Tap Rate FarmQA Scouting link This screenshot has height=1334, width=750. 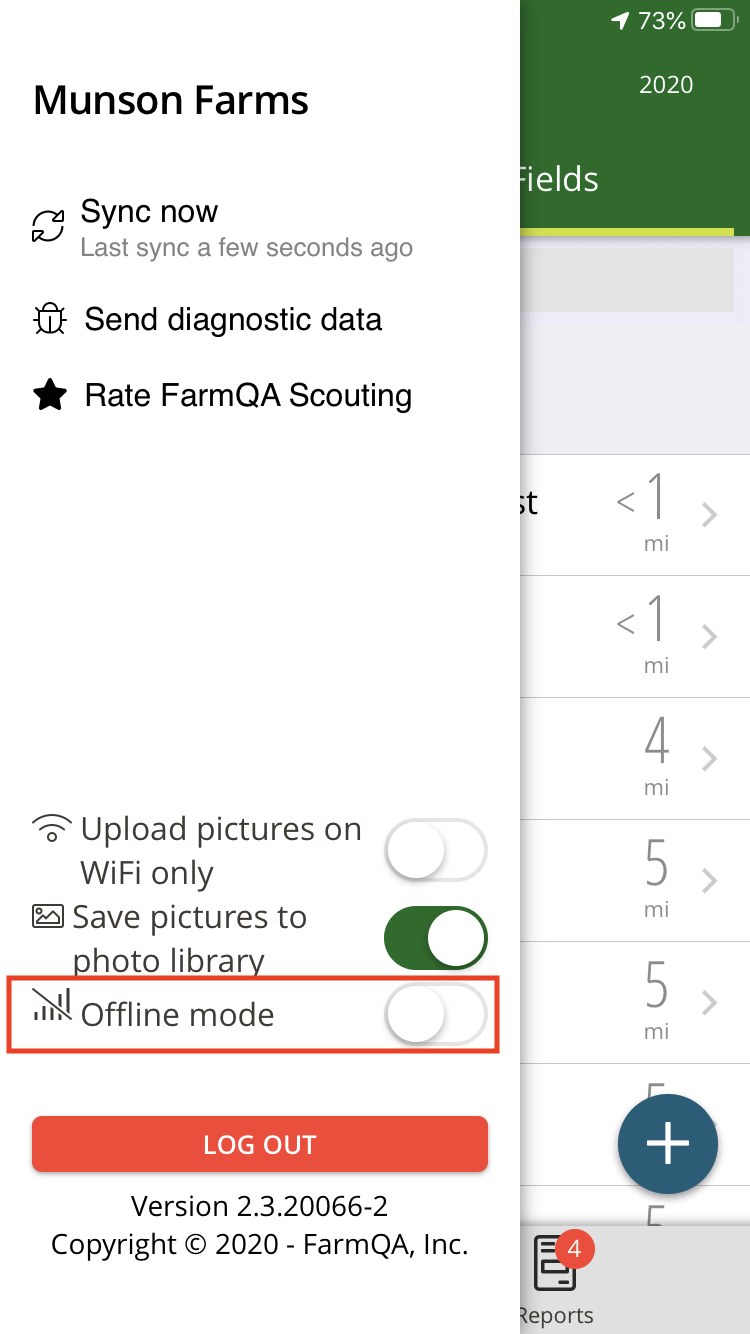tap(248, 396)
